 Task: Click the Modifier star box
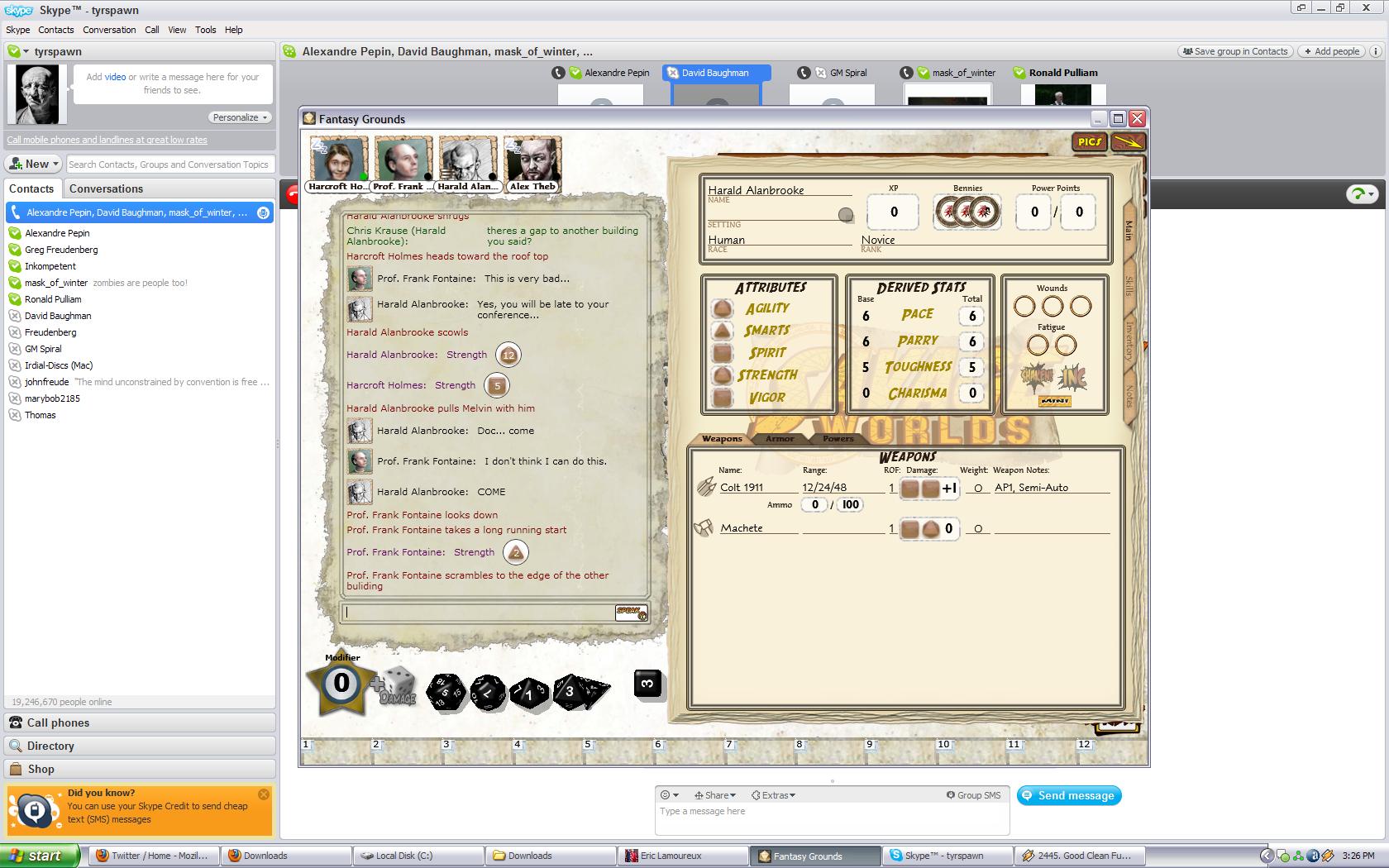click(341, 684)
